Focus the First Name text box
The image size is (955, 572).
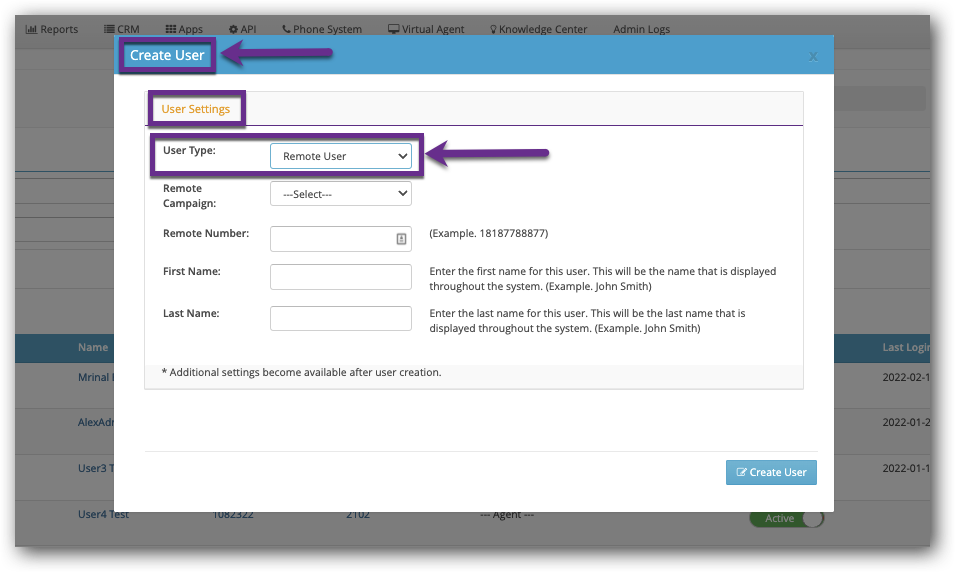click(340, 277)
